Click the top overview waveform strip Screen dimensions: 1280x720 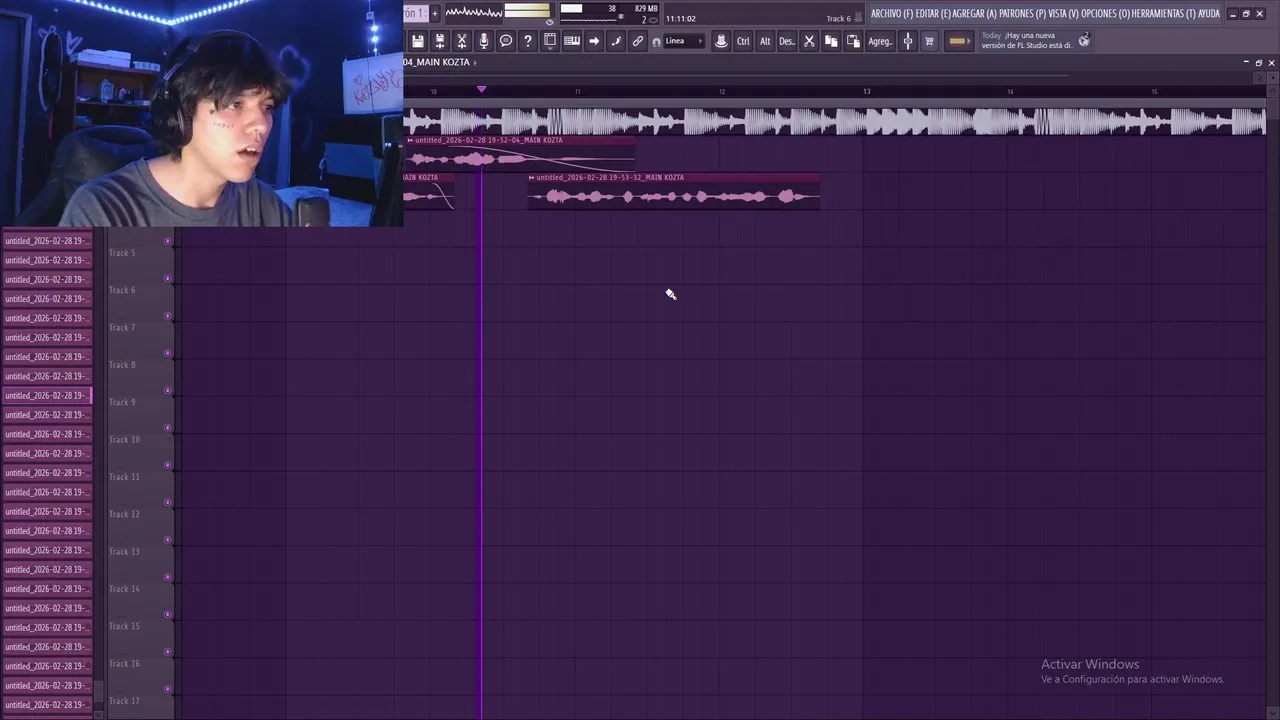834,121
